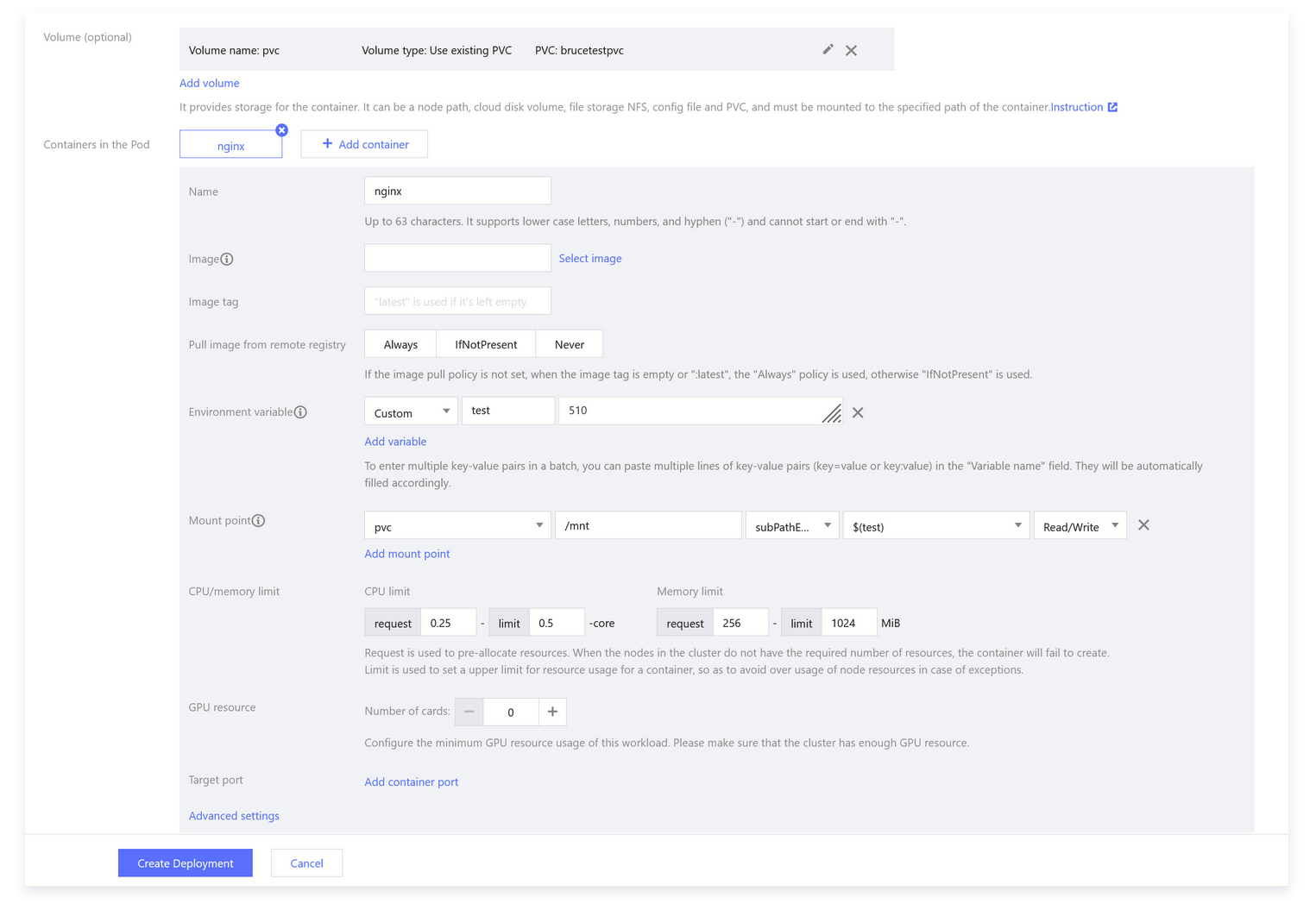
Task: Click the Create Deployment button
Action: point(186,863)
